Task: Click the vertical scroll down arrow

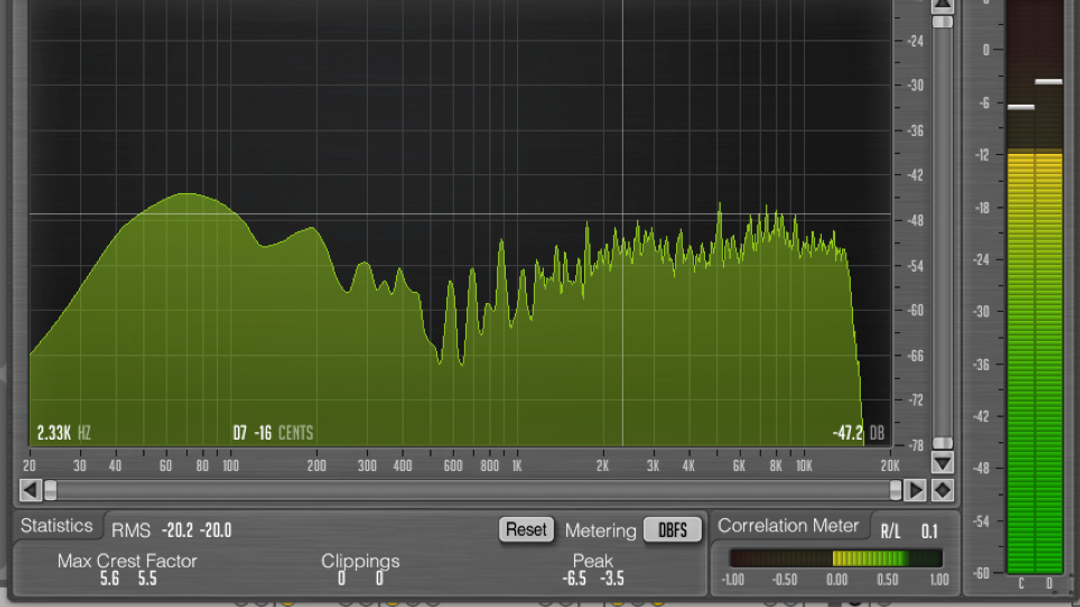Action: click(x=942, y=464)
